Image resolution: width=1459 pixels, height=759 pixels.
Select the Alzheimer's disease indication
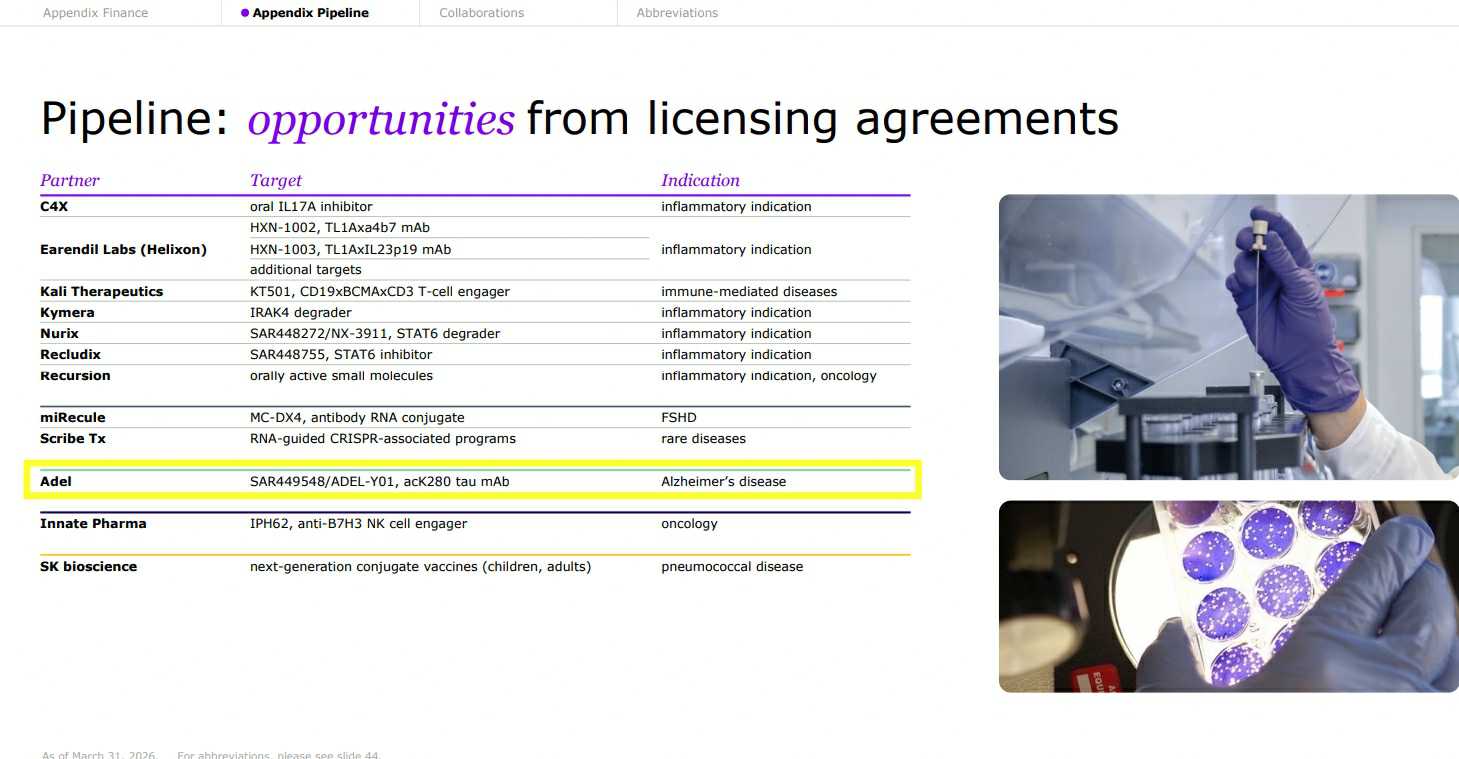pos(723,481)
